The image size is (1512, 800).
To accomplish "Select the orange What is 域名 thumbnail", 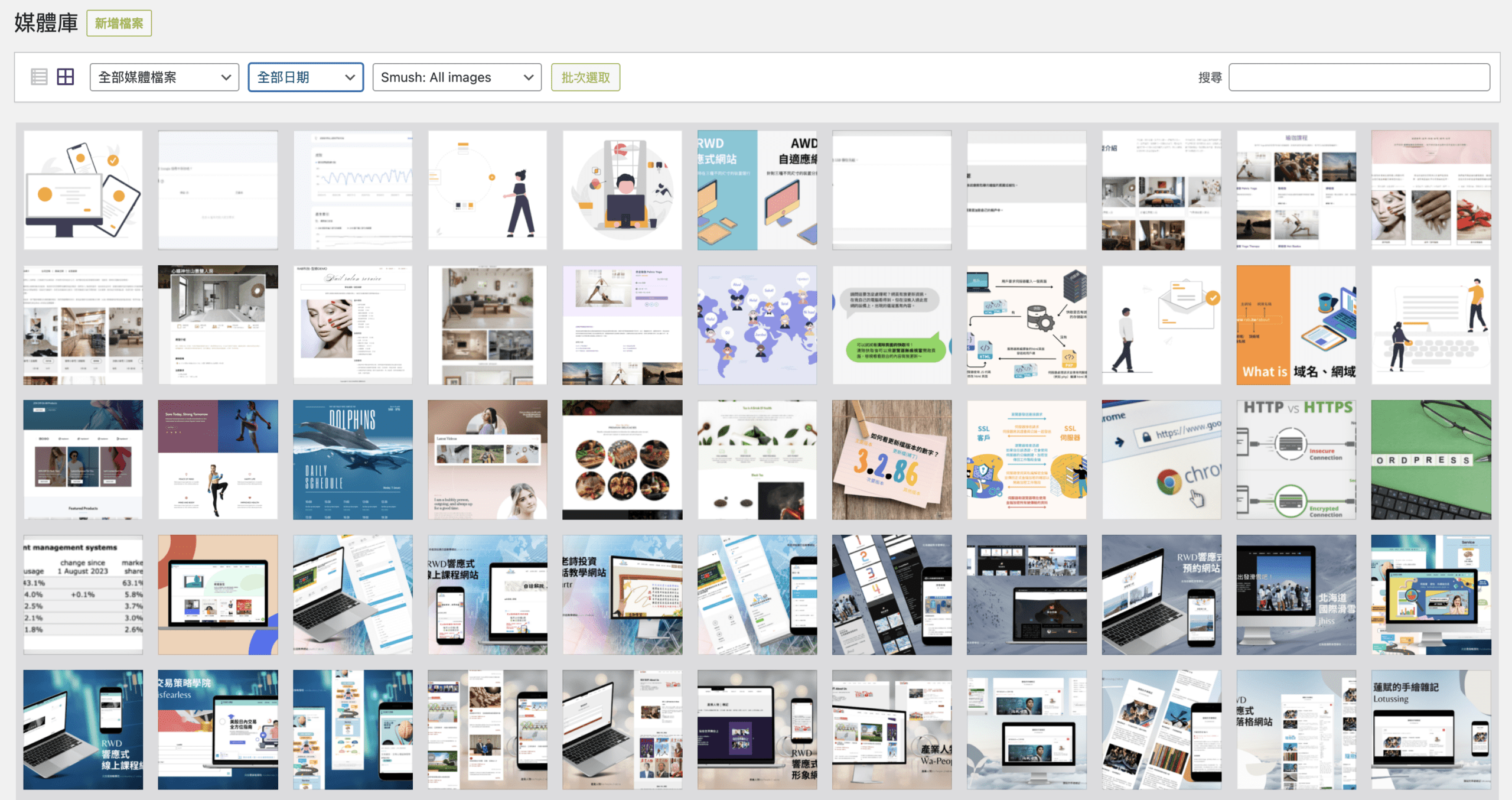I will coord(1296,325).
